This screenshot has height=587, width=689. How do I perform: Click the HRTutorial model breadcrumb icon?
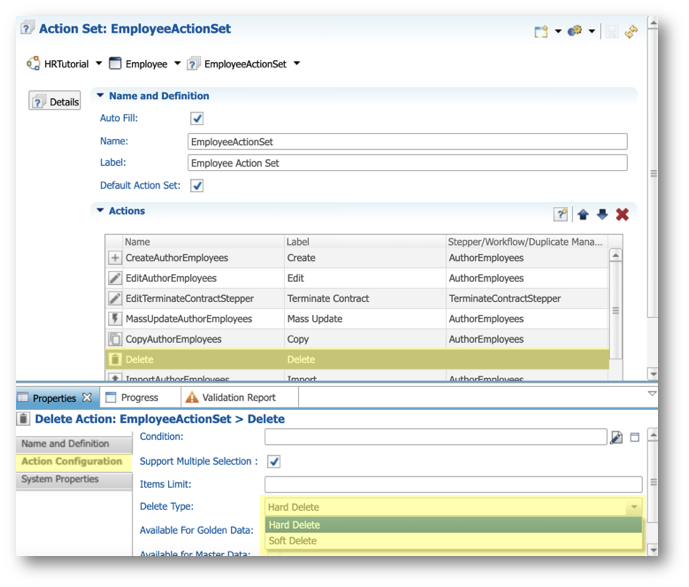tap(33, 63)
